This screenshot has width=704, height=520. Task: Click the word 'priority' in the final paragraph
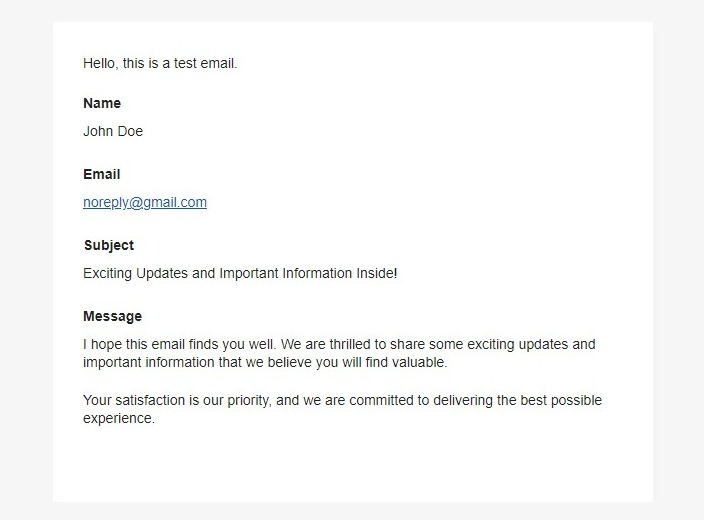click(249, 401)
